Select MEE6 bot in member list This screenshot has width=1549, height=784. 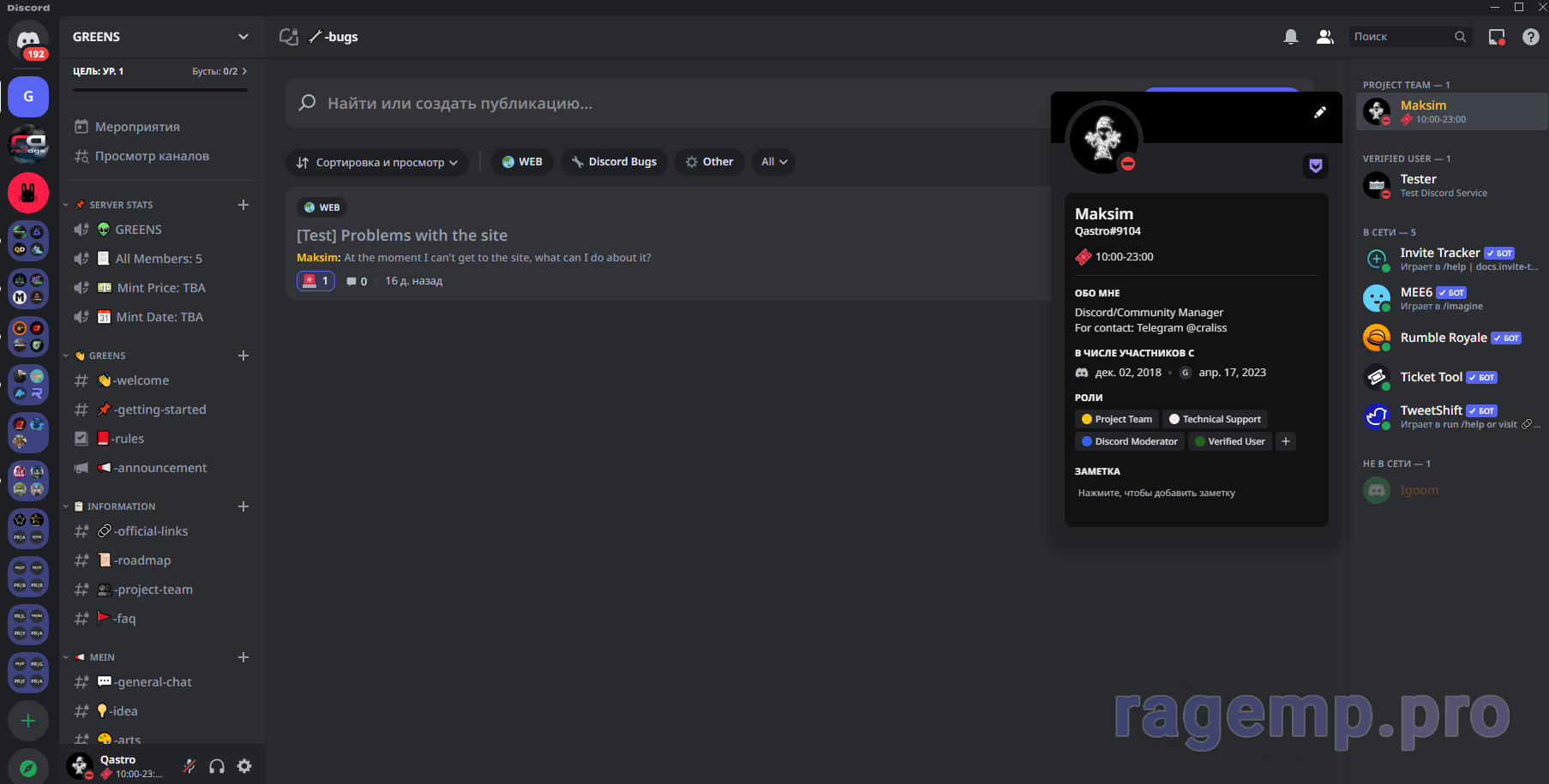point(1452,298)
